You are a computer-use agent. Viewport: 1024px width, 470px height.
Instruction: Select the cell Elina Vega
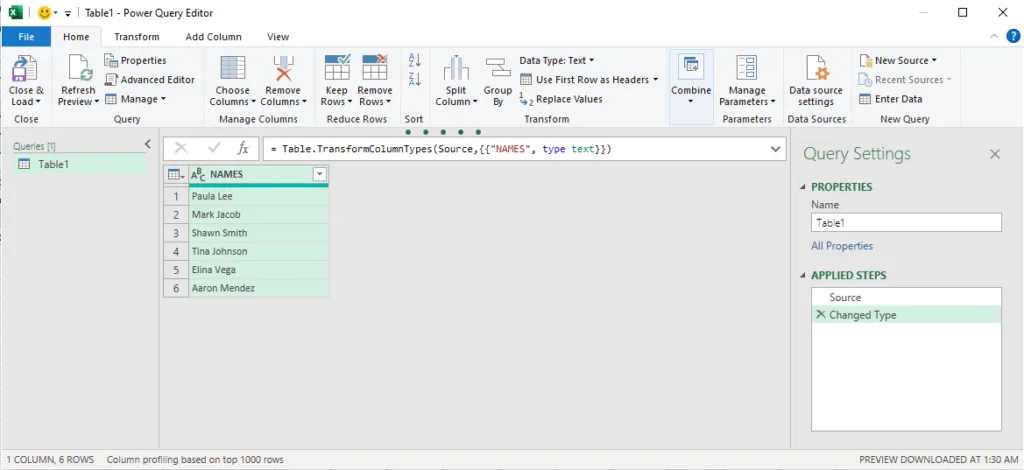click(x=259, y=270)
